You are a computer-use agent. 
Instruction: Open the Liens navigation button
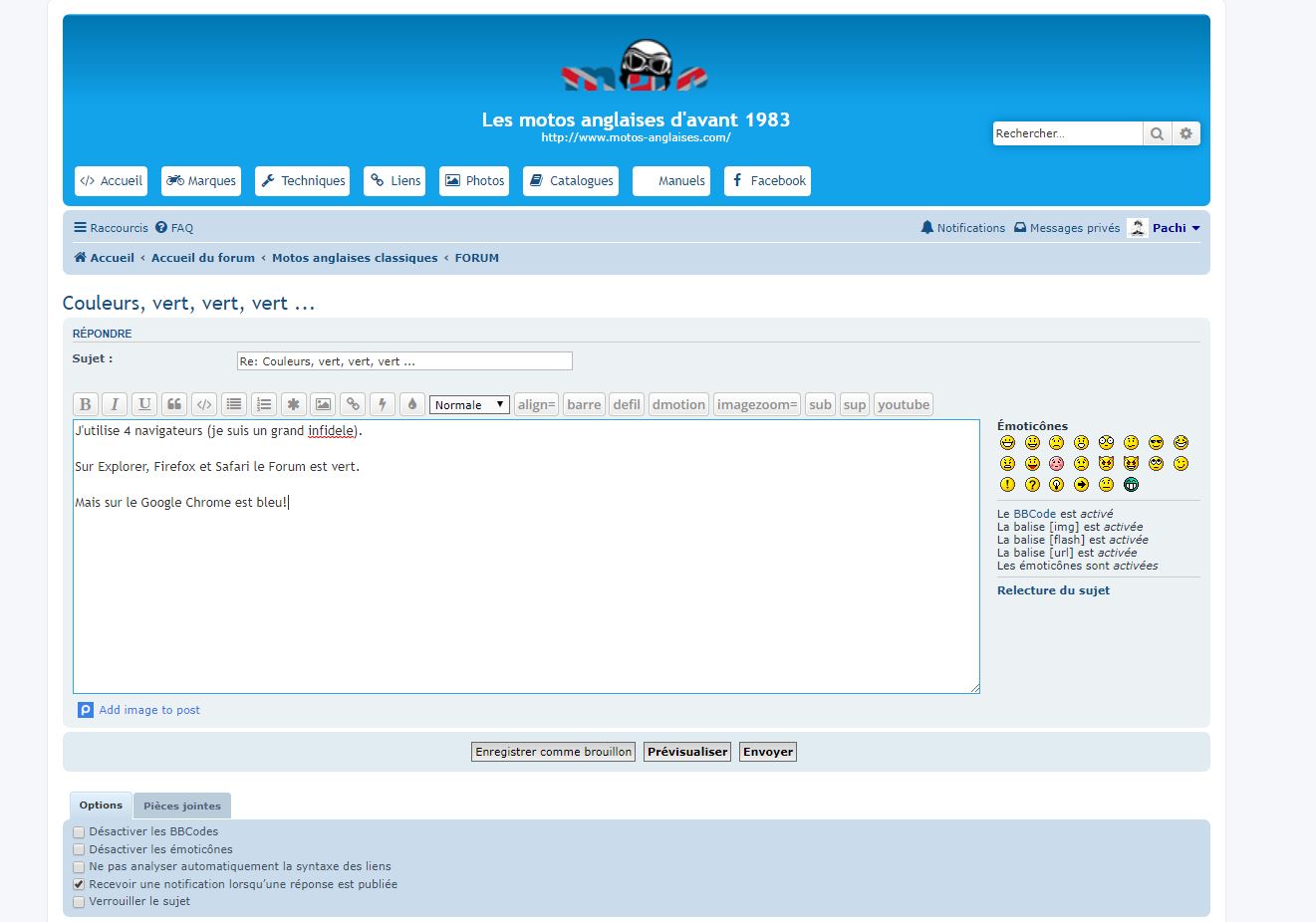click(395, 181)
